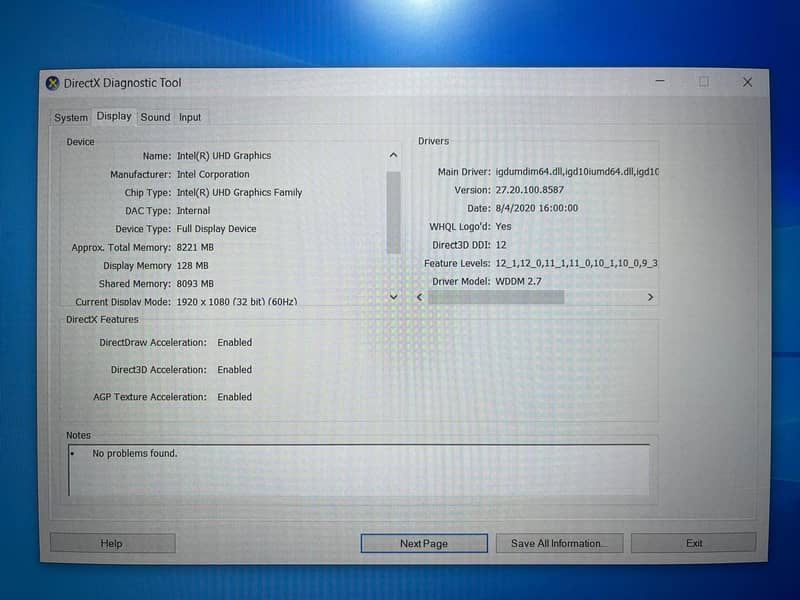The image size is (800, 600).
Task: Click the Notes text box
Action: pyautogui.click(x=359, y=470)
